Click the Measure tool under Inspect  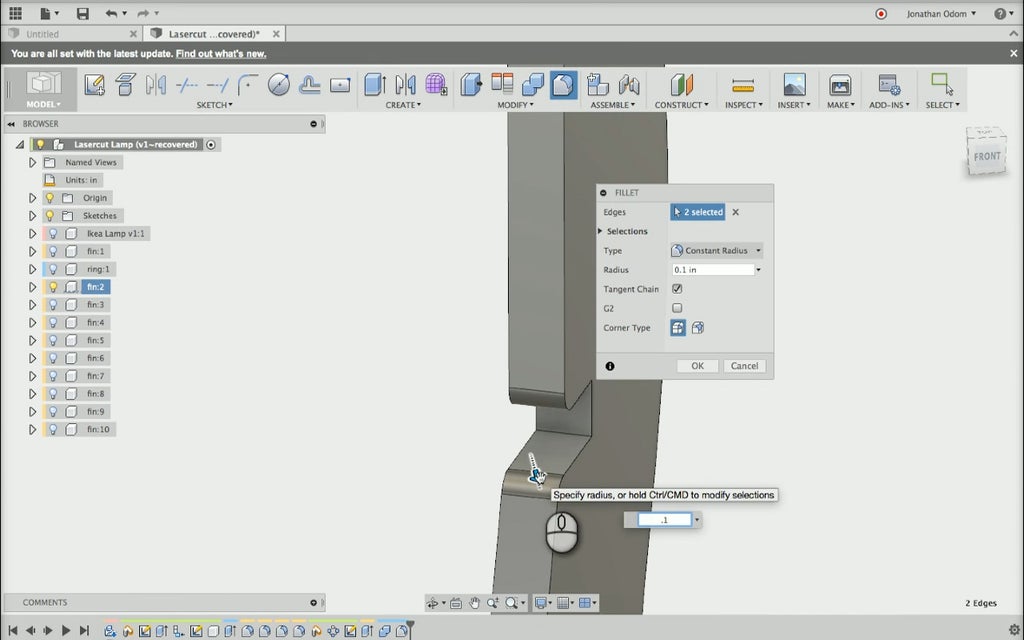click(x=742, y=85)
